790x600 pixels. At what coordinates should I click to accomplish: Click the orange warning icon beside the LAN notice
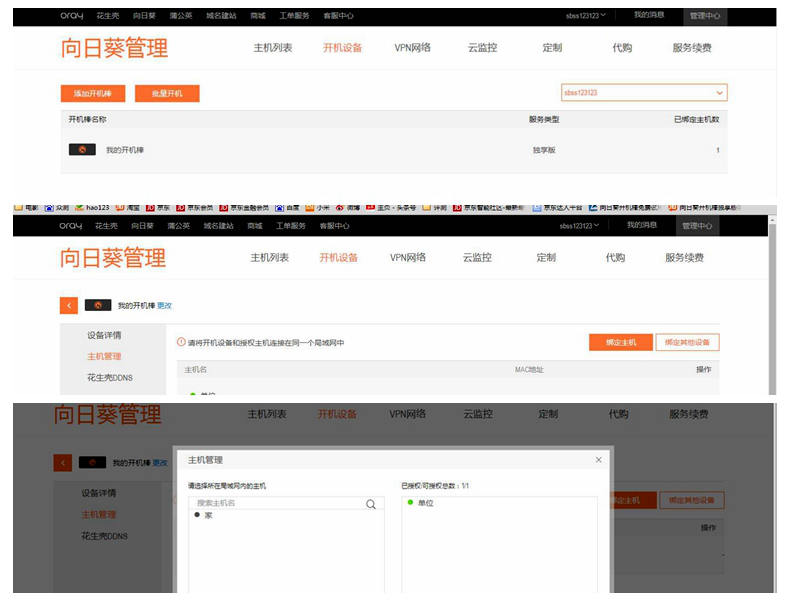coord(181,343)
